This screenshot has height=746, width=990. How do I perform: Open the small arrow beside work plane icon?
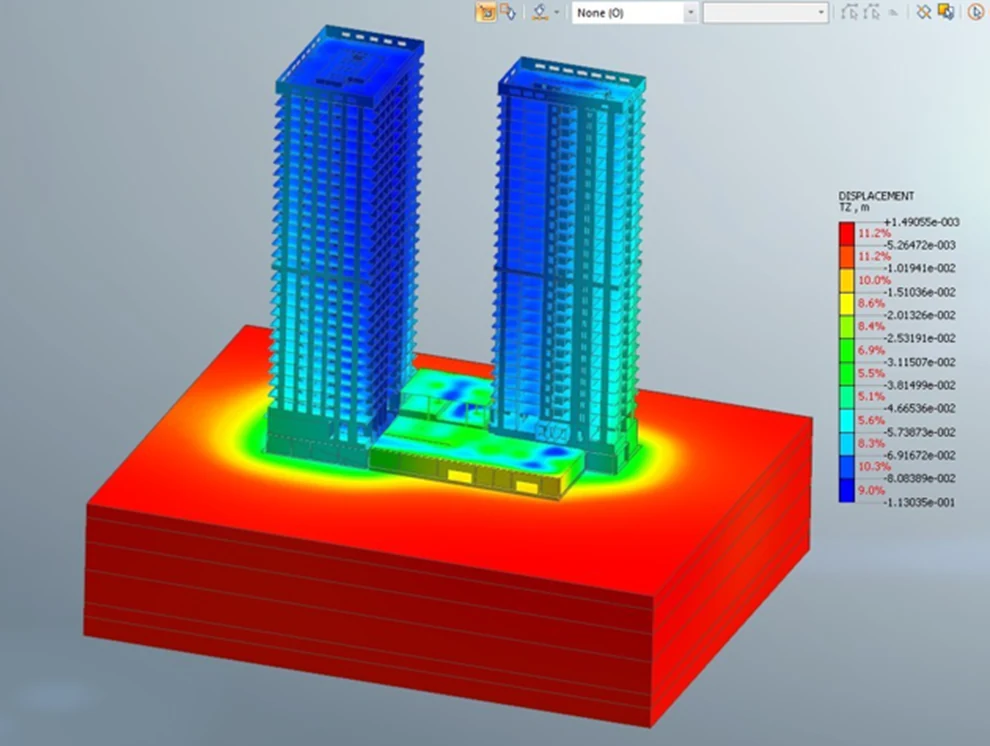556,12
